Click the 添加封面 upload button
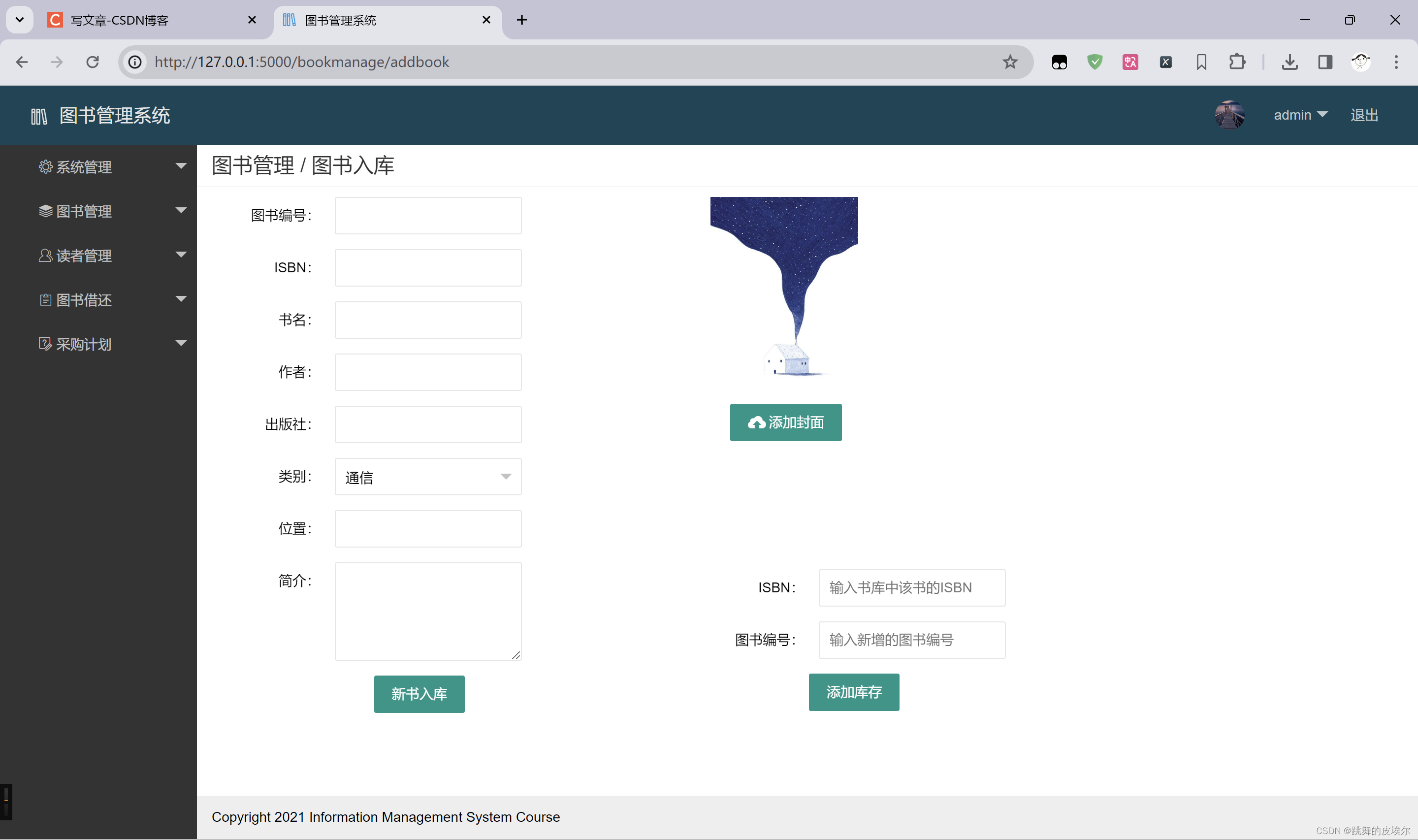The height and width of the screenshot is (840, 1418). coord(785,422)
